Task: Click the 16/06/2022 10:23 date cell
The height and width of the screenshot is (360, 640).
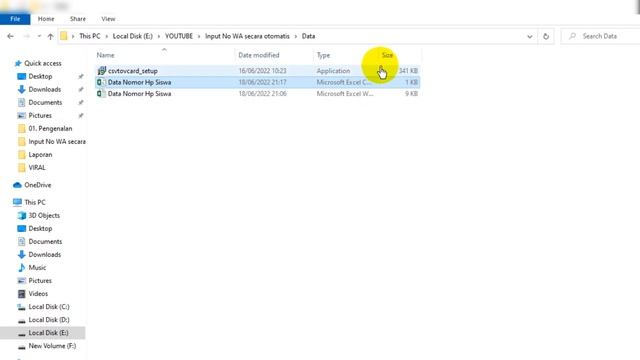Action: pos(262,71)
